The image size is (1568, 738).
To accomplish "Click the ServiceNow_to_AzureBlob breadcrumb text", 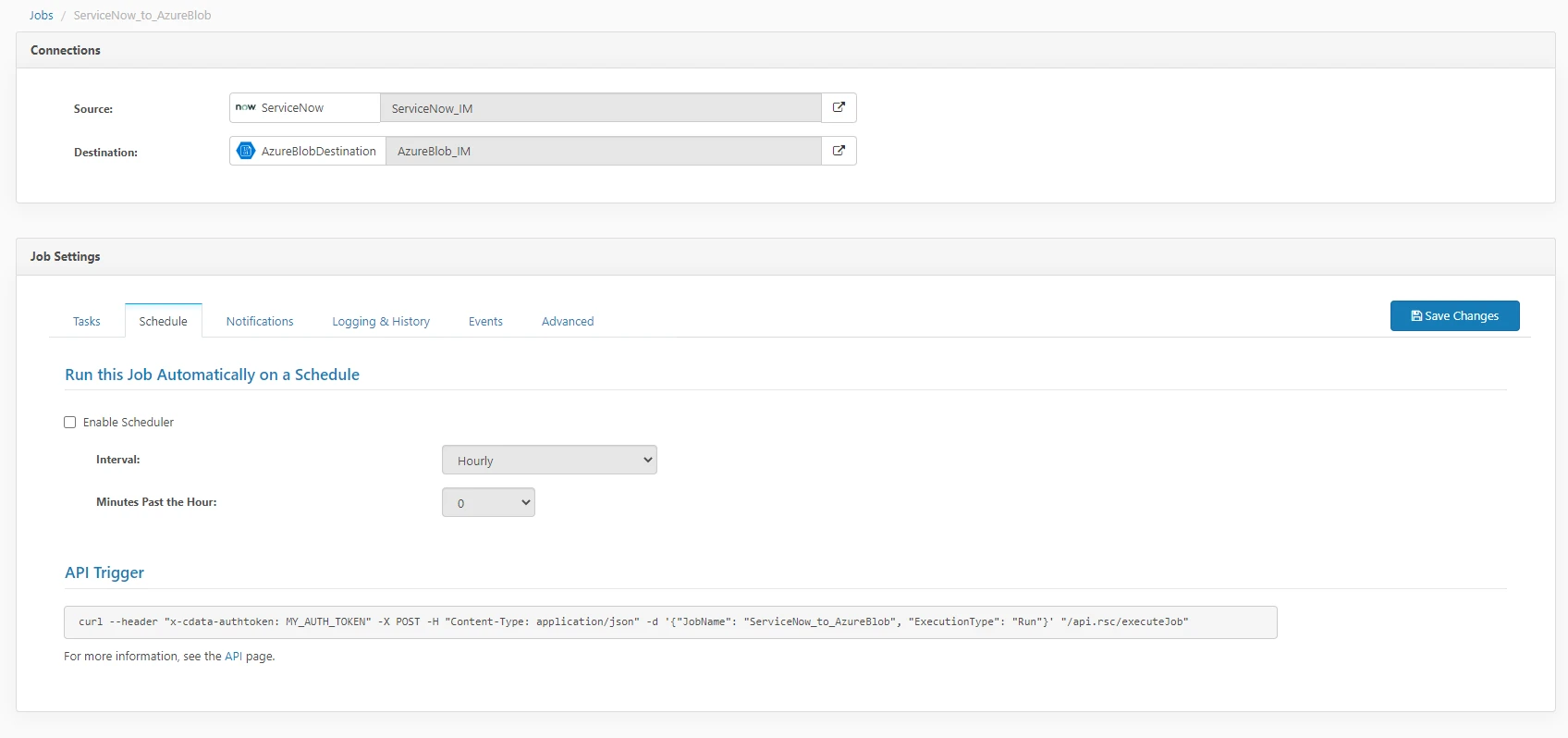I will [x=142, y=15].
